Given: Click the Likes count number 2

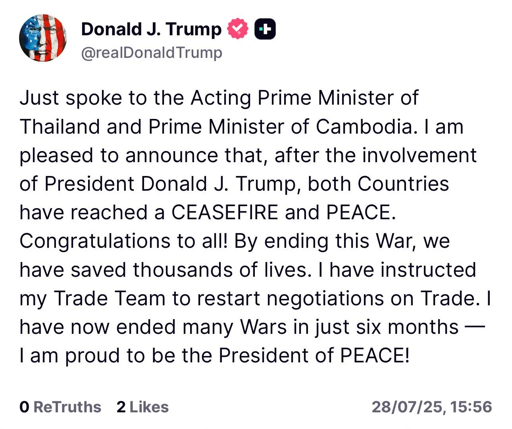Looking at the screenshot, I should pos(121,407).
